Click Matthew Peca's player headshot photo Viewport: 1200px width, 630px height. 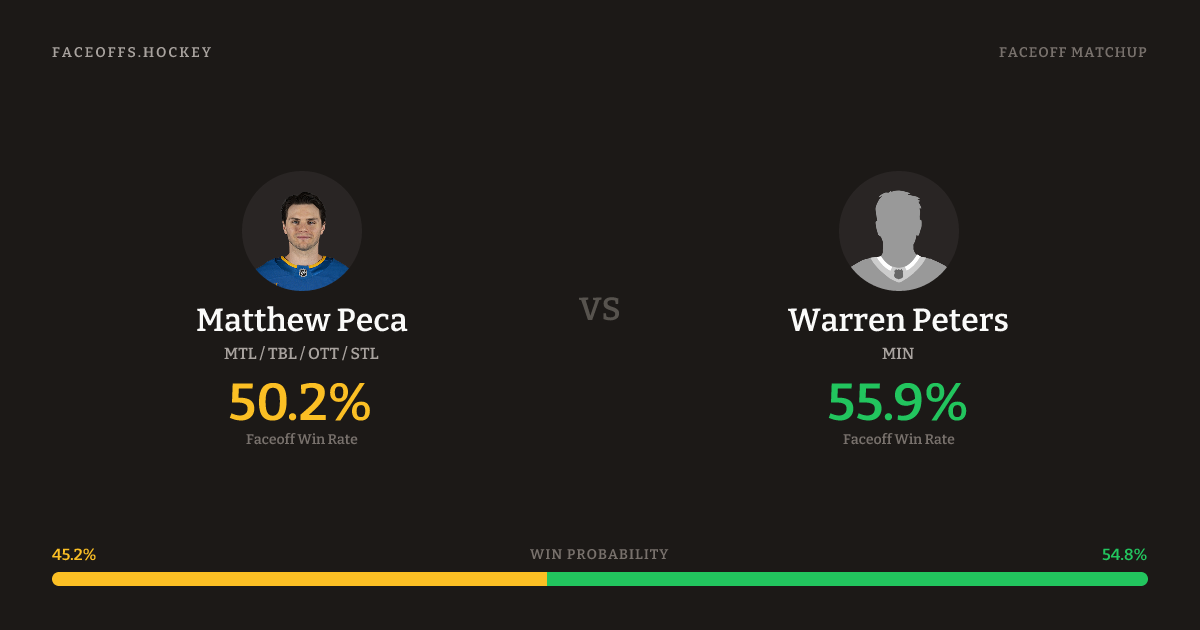pyautogui.click(x=302, y=231)
